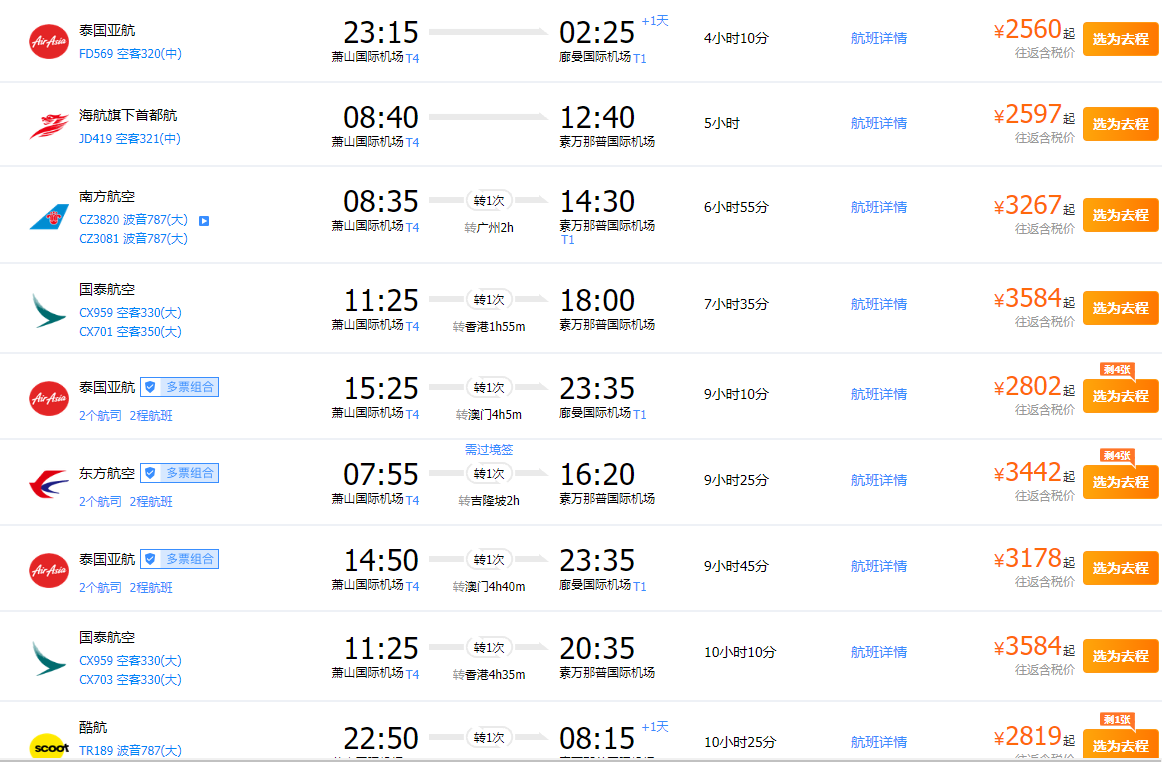Open 航班详情 for the 酷航 flight
This screenshot has width=1162, height=762.
click(879, 742)
